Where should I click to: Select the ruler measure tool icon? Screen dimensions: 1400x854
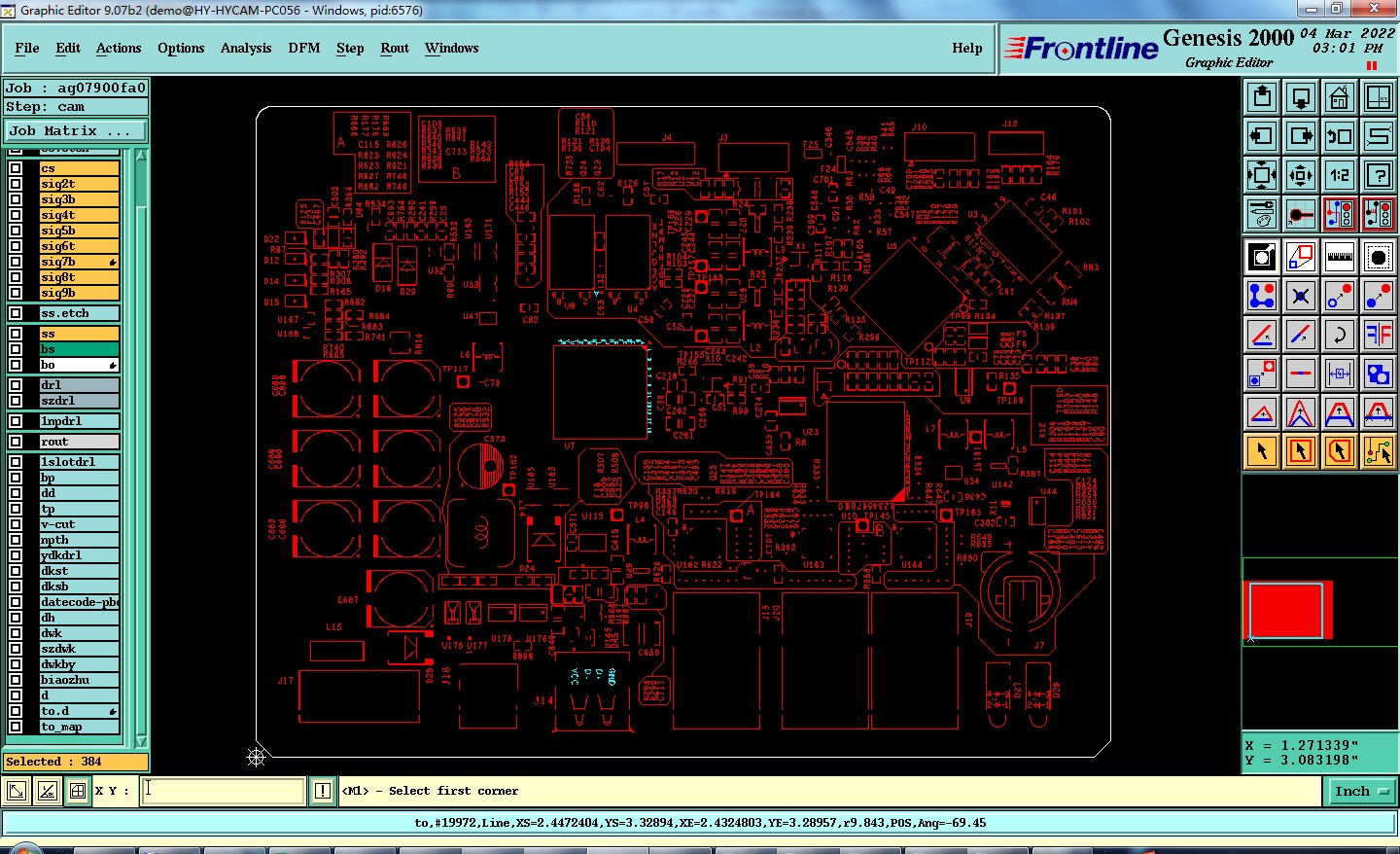(x=1340, y=257)
